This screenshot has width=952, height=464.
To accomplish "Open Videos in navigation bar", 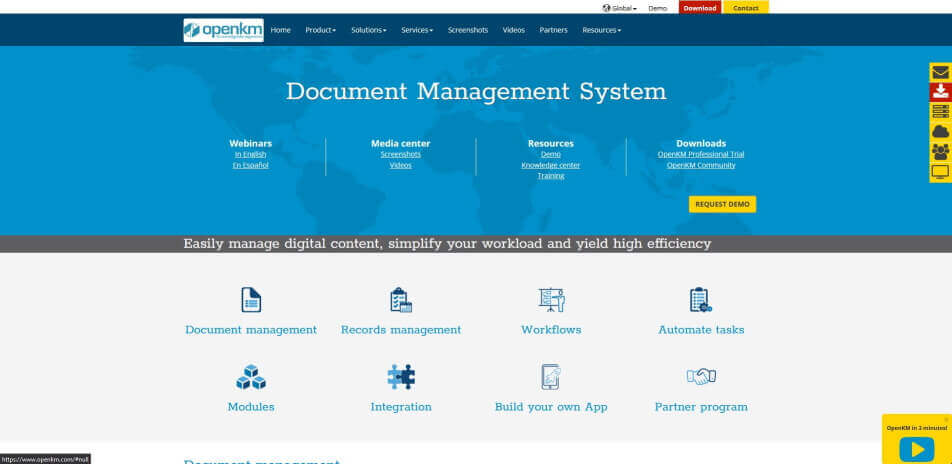I will pos(514,30).
